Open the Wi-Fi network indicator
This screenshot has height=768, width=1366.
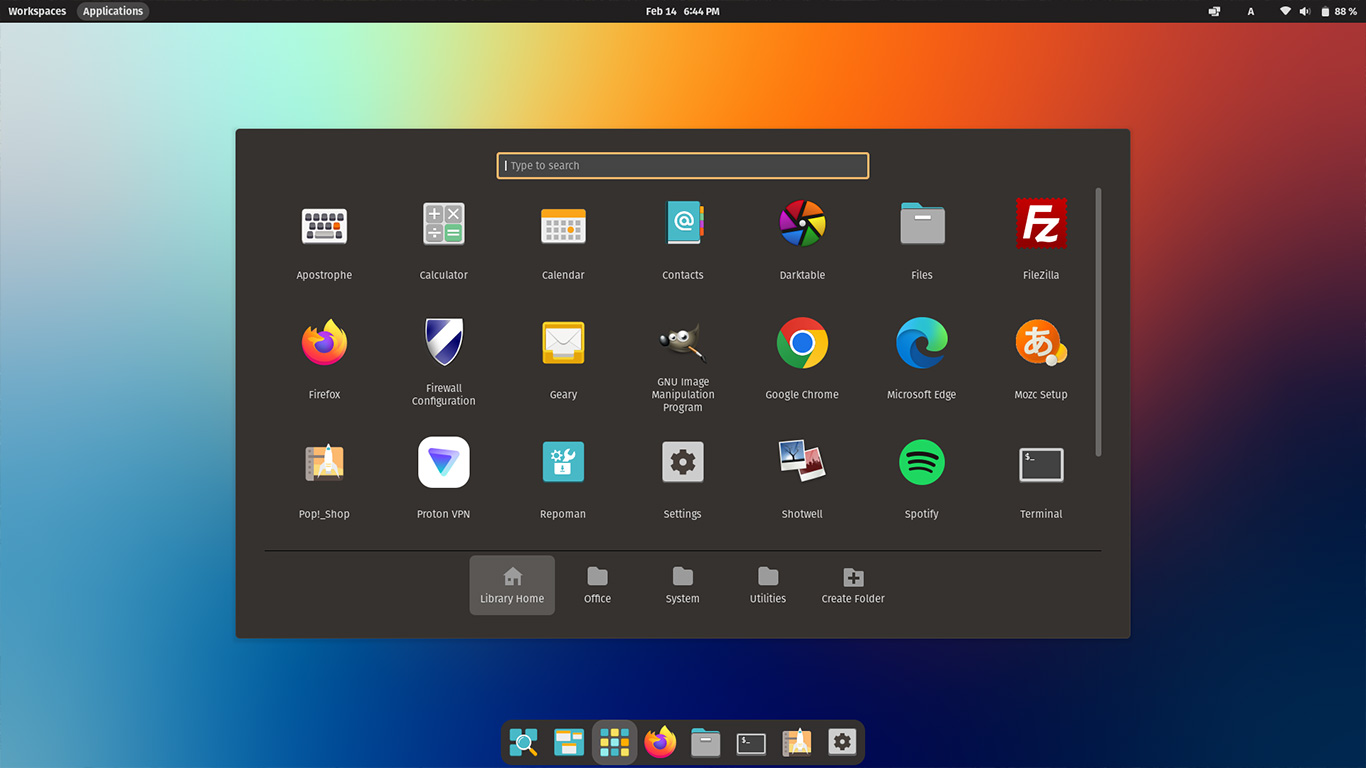pos(1285,11)
